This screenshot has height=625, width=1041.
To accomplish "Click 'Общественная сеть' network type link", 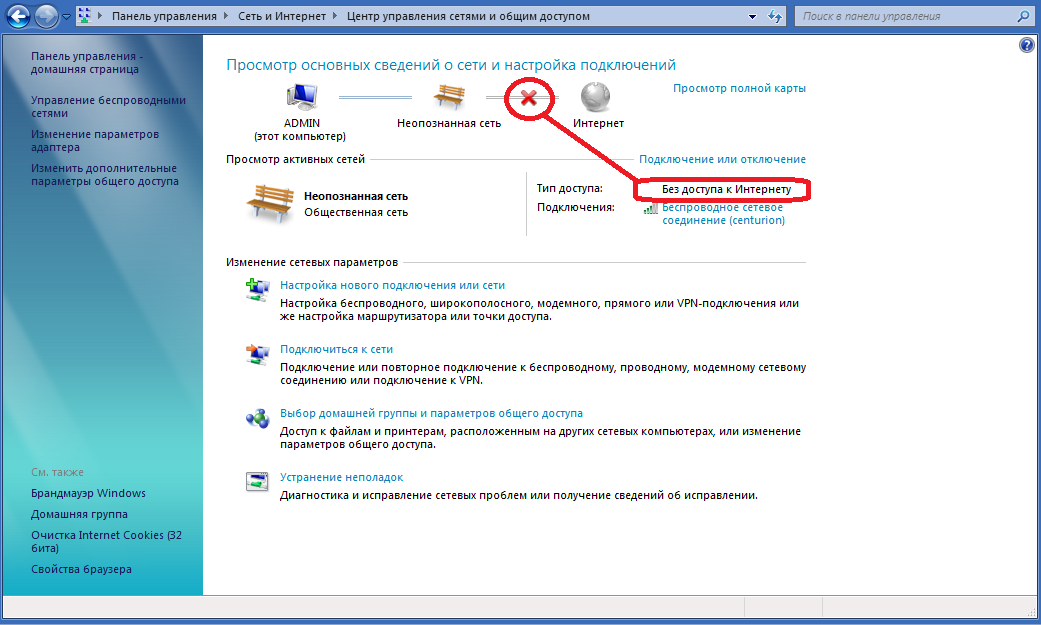I will pos(355,212).
